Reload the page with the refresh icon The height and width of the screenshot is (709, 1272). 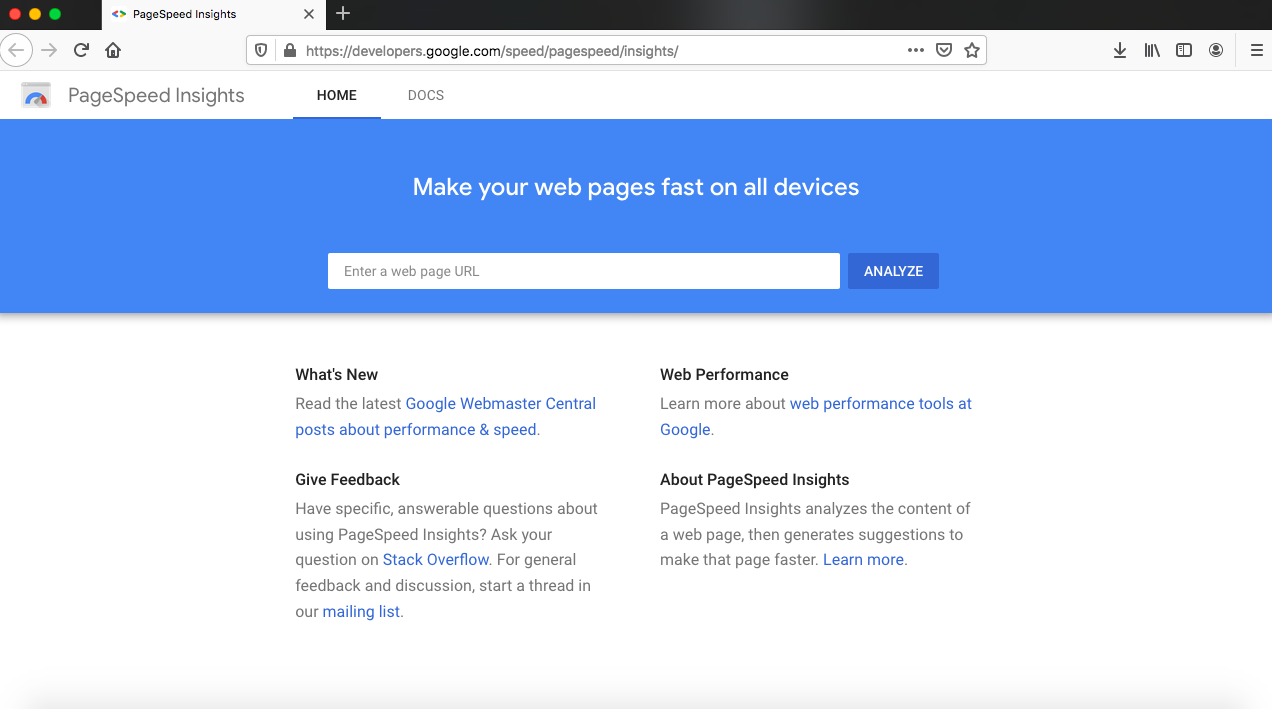(82, 50)
